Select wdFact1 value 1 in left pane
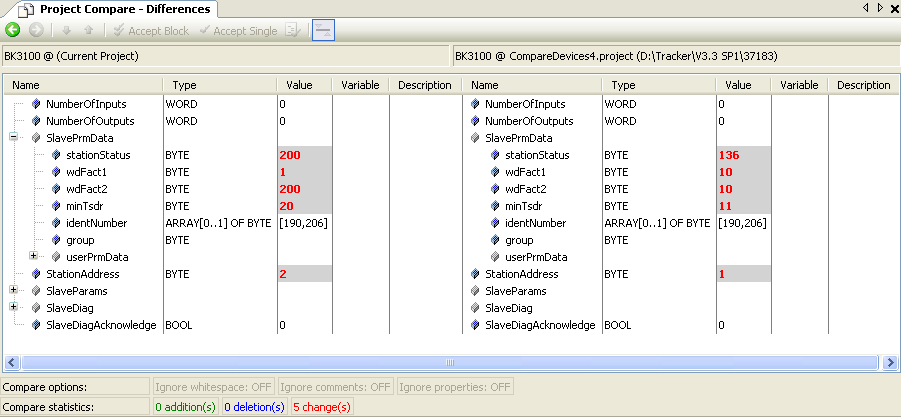The width and height of the screenshot is (901, 417). click(305, 172)
